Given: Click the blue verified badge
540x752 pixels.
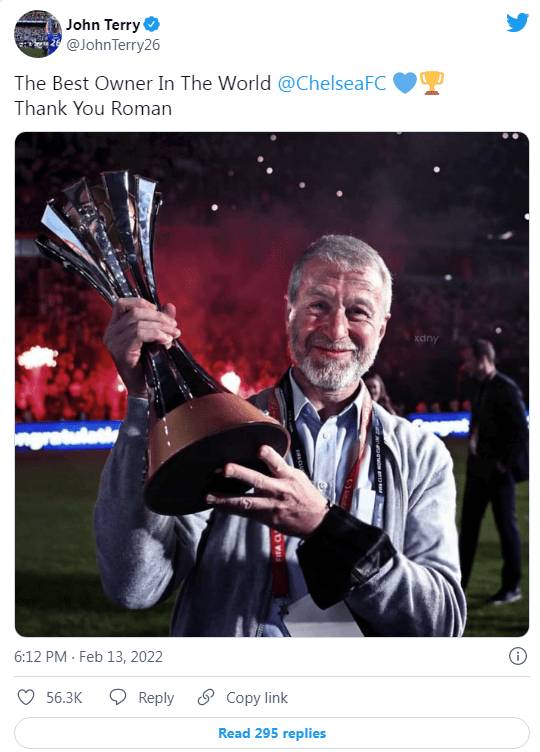Looking at the screenshot, I should tap(152, 24).
